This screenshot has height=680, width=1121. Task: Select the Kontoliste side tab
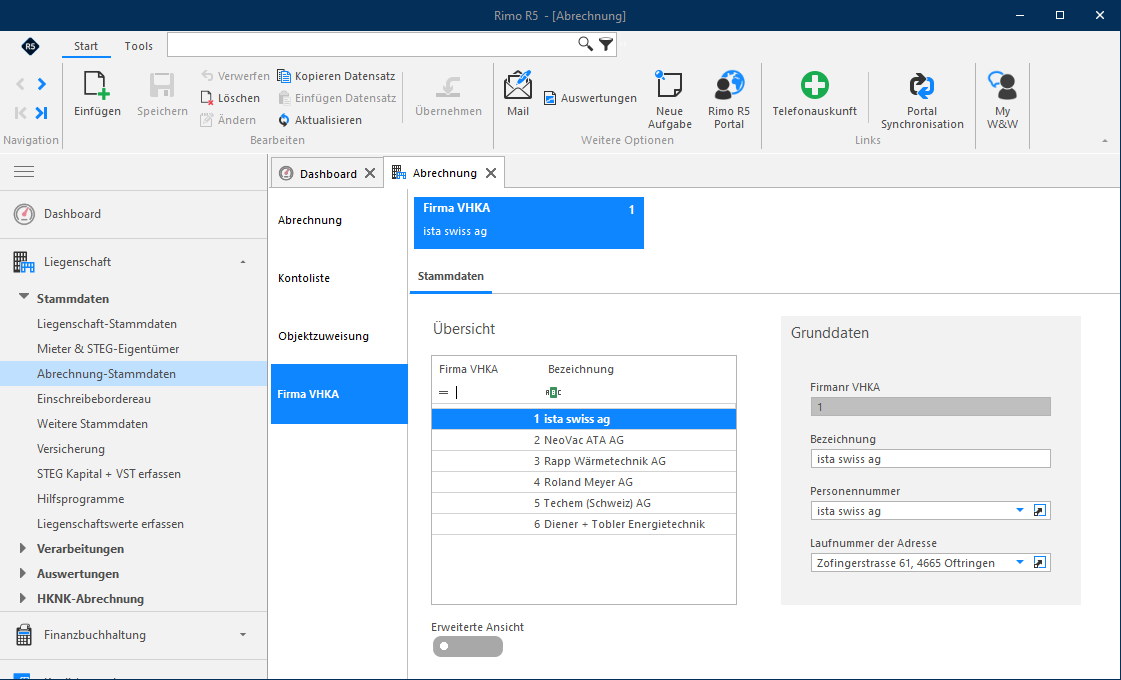tap(339, 278)
